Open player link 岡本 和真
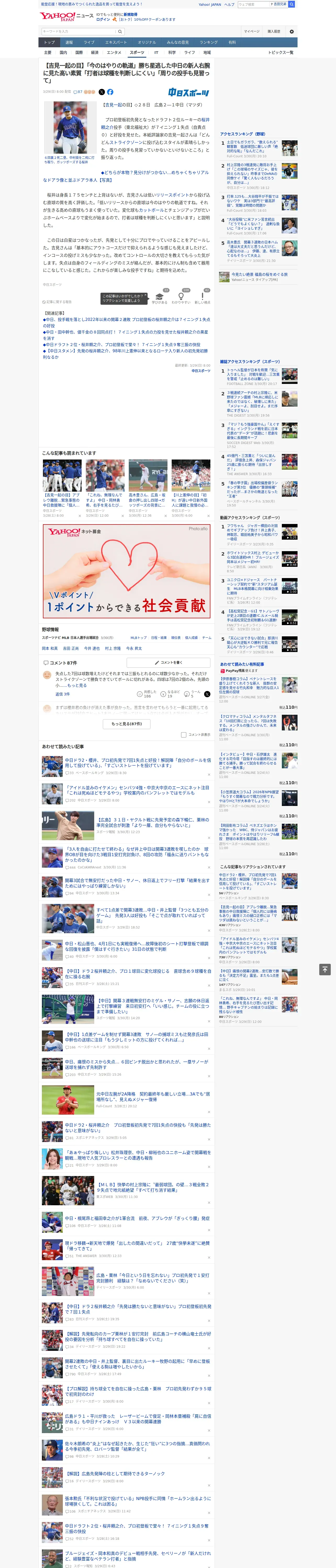 pyautogui.click(x=50, y=648)
